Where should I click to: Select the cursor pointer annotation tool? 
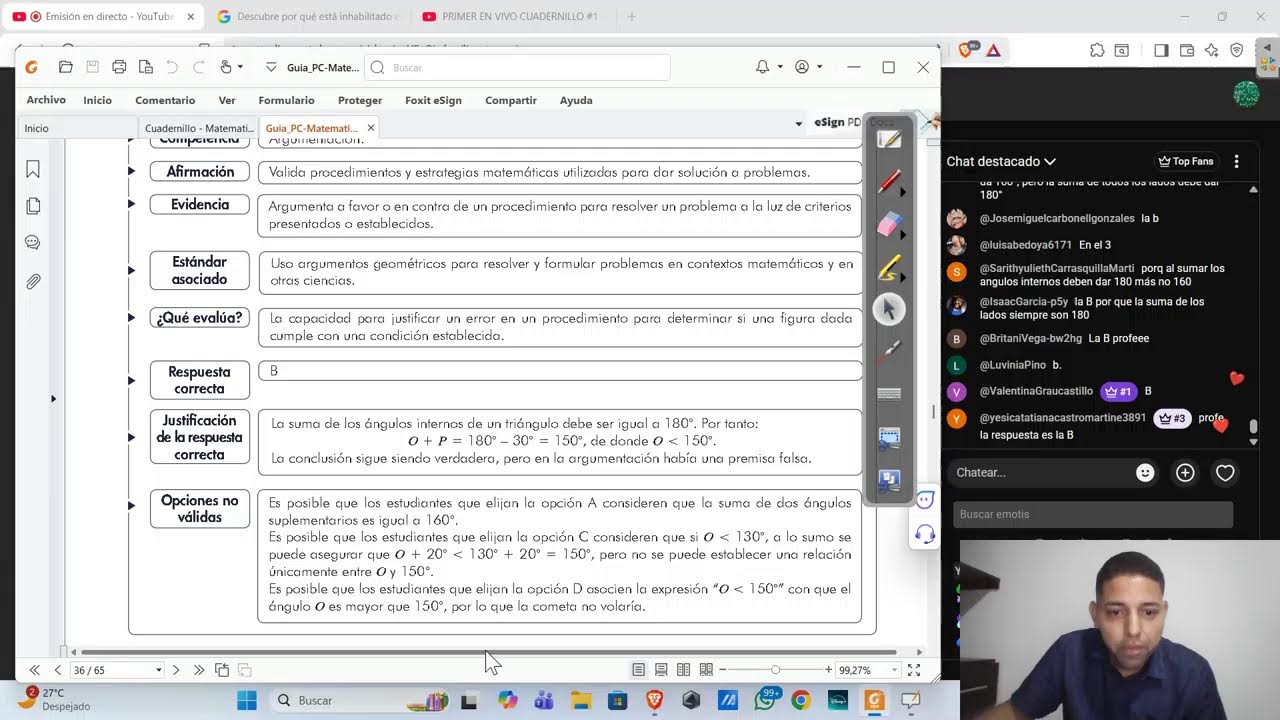click(888, 309)
